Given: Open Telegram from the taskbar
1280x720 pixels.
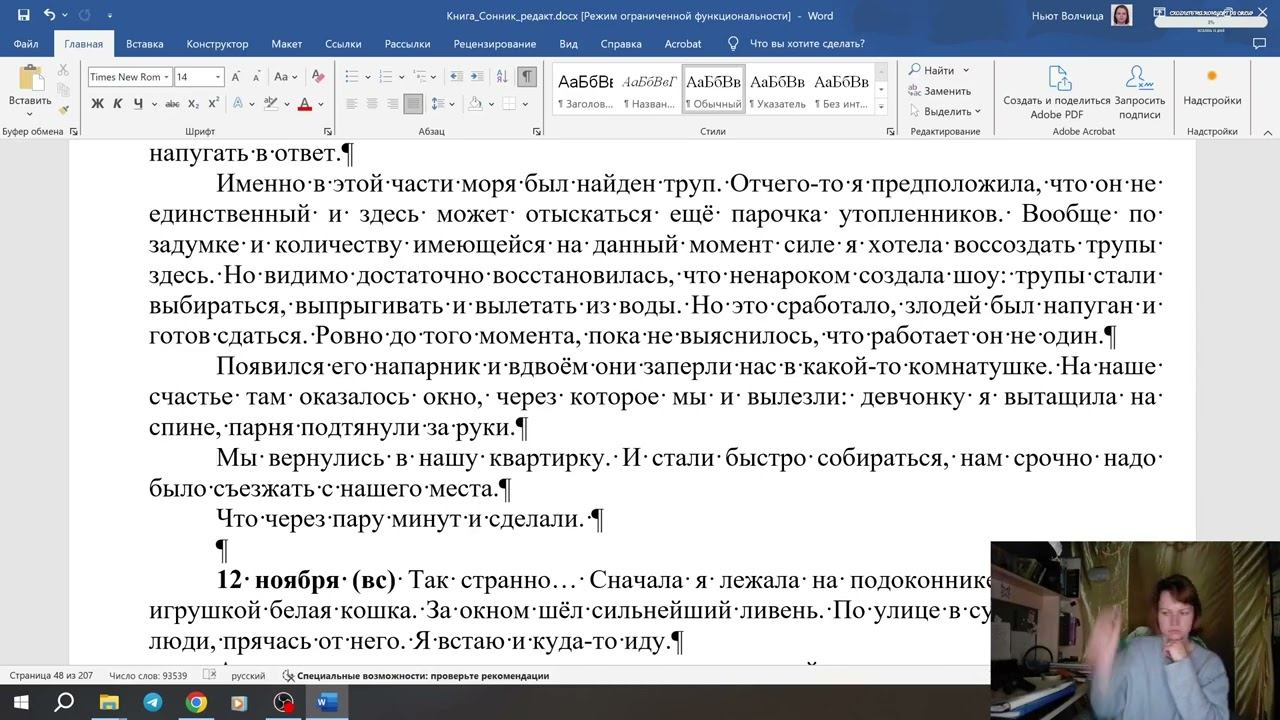Looking at the screenshot, I should [x=152, y=702].
